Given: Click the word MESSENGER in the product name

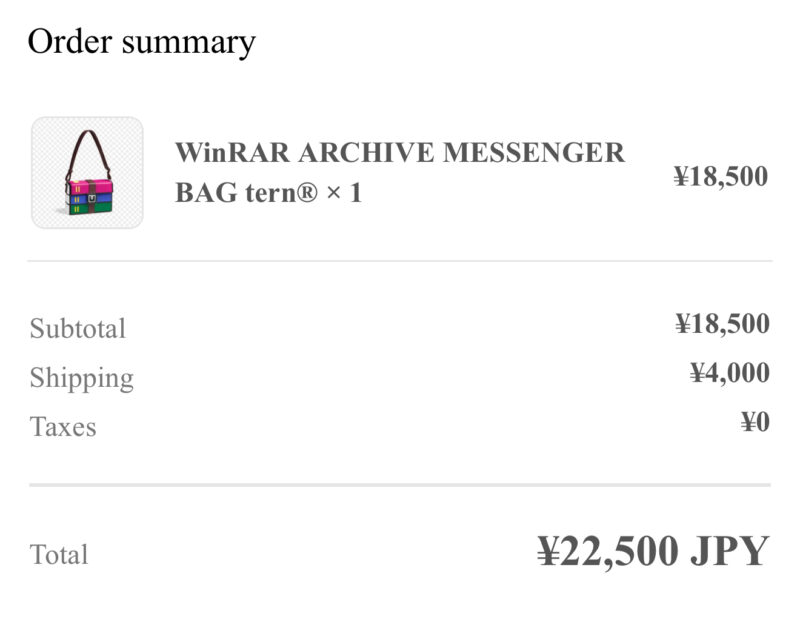Looking at the screenshot, I should pyautogui.click(x=534, y=152).
